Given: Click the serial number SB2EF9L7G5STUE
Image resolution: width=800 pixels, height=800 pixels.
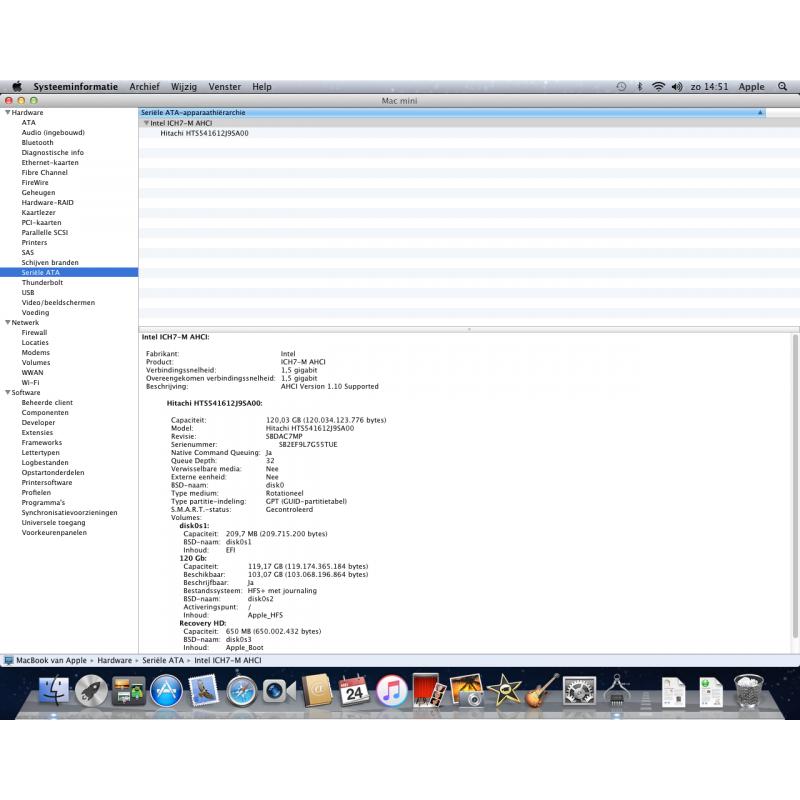Looking at the screenshot, I should click(x=308, y=444).
